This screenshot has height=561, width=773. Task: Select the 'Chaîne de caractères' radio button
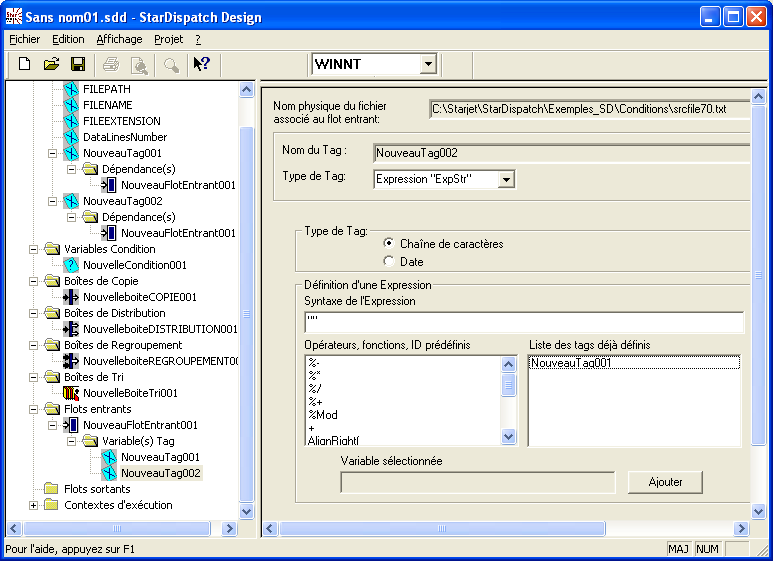point(389,244)
